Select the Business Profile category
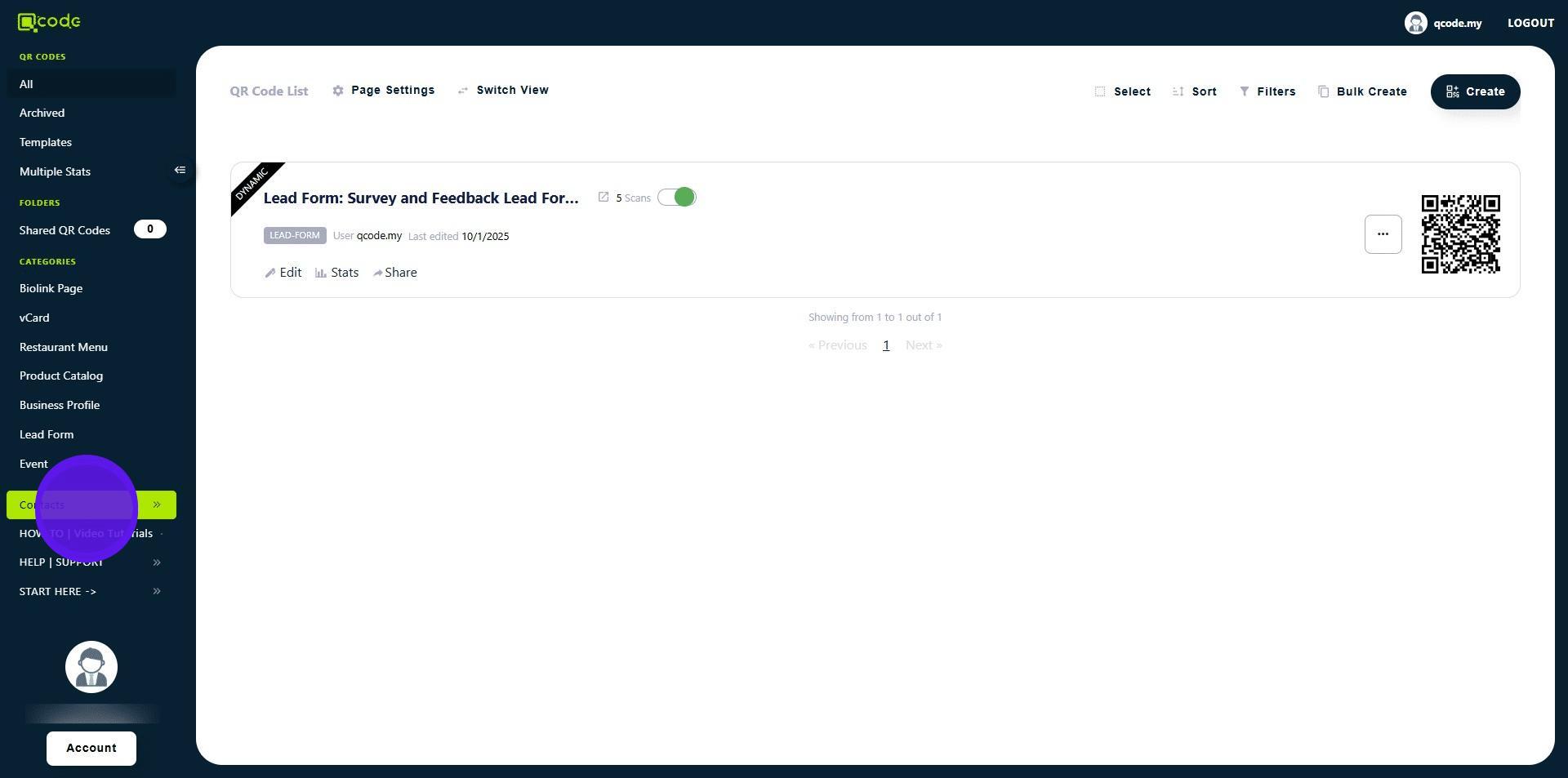This screenshot has height=778, width=1568. [x=60, y=405]
